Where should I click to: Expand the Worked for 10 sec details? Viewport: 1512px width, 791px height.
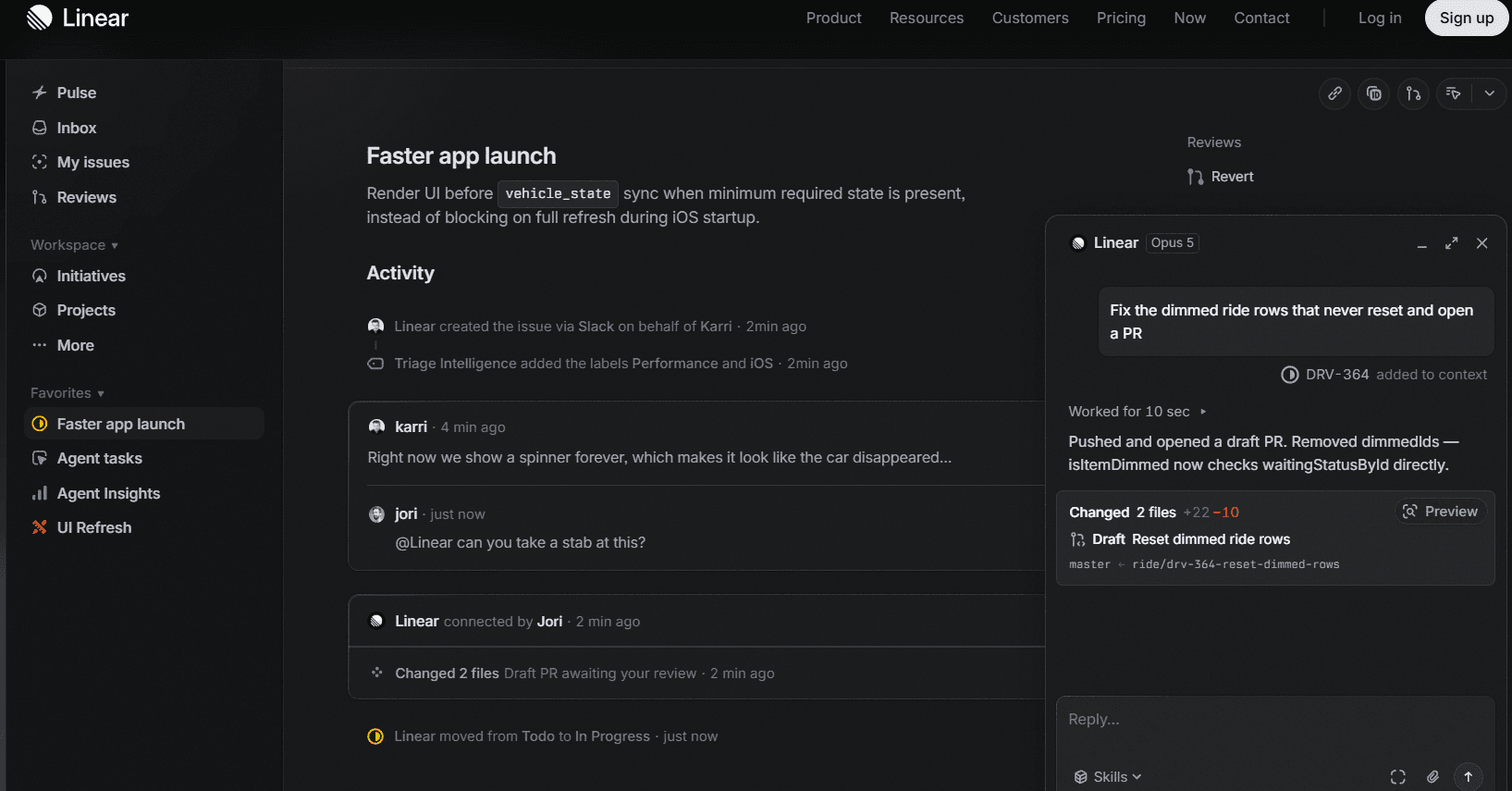1137,412
